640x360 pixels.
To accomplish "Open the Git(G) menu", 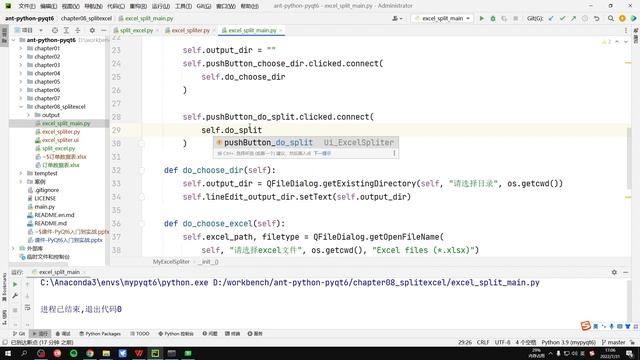I will (203, 6).
